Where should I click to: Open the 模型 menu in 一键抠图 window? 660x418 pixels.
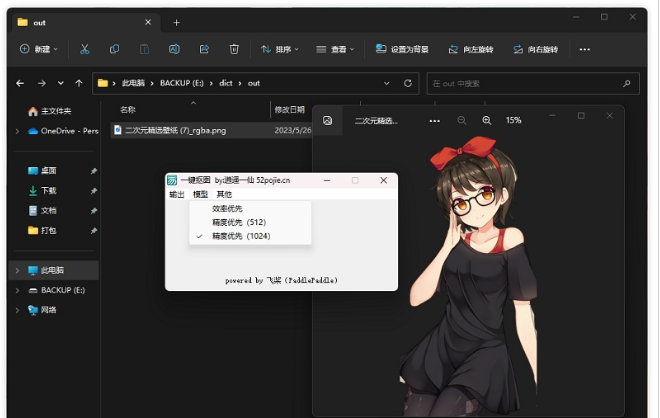pos(200,194)
